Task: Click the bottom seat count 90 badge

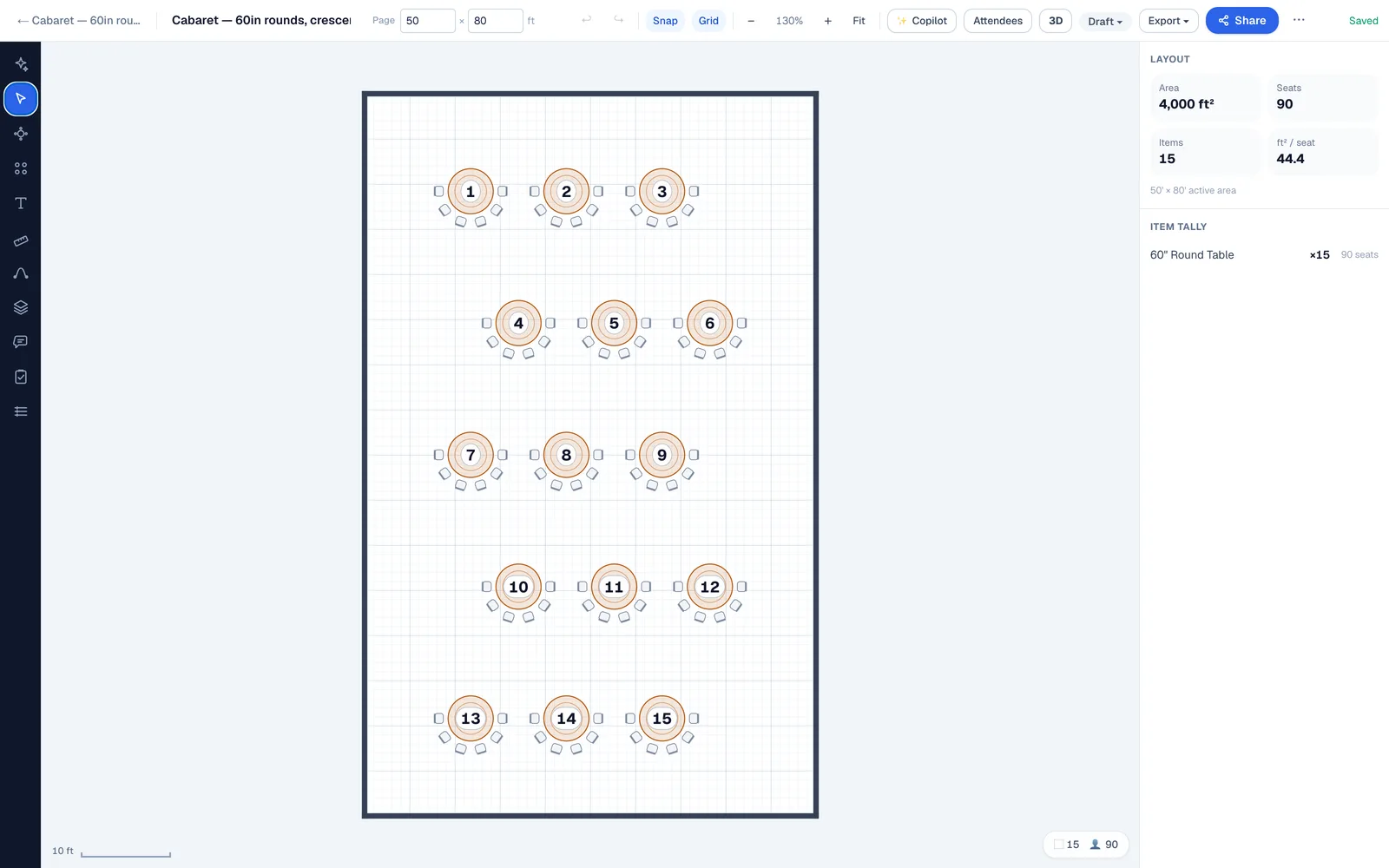Action: click(1104, 845)
